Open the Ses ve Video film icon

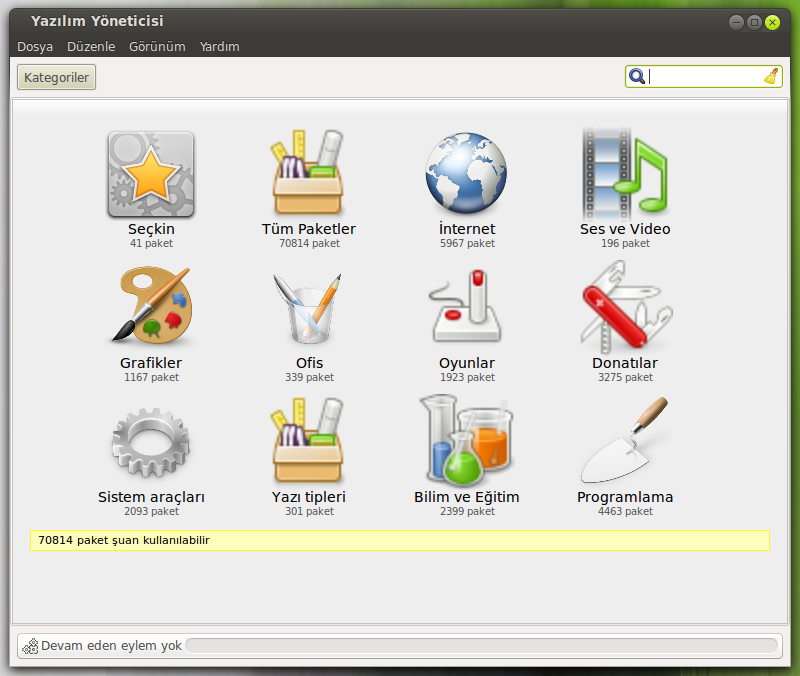pos(625,173)
